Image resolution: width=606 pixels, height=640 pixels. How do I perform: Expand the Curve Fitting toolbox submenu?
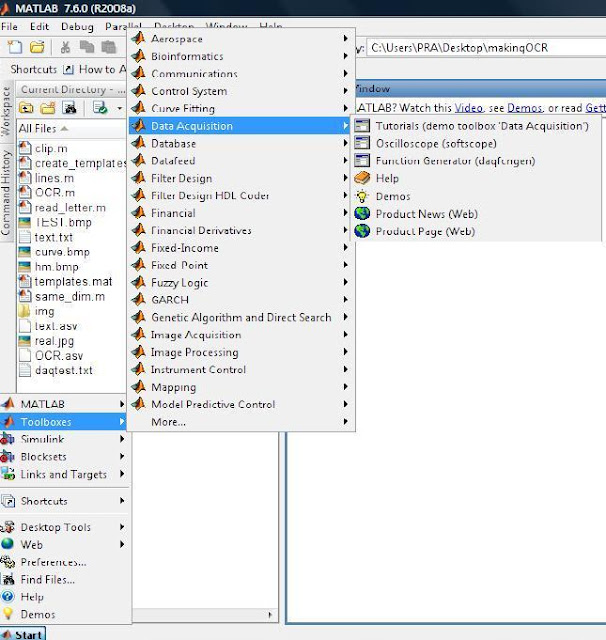240,109
